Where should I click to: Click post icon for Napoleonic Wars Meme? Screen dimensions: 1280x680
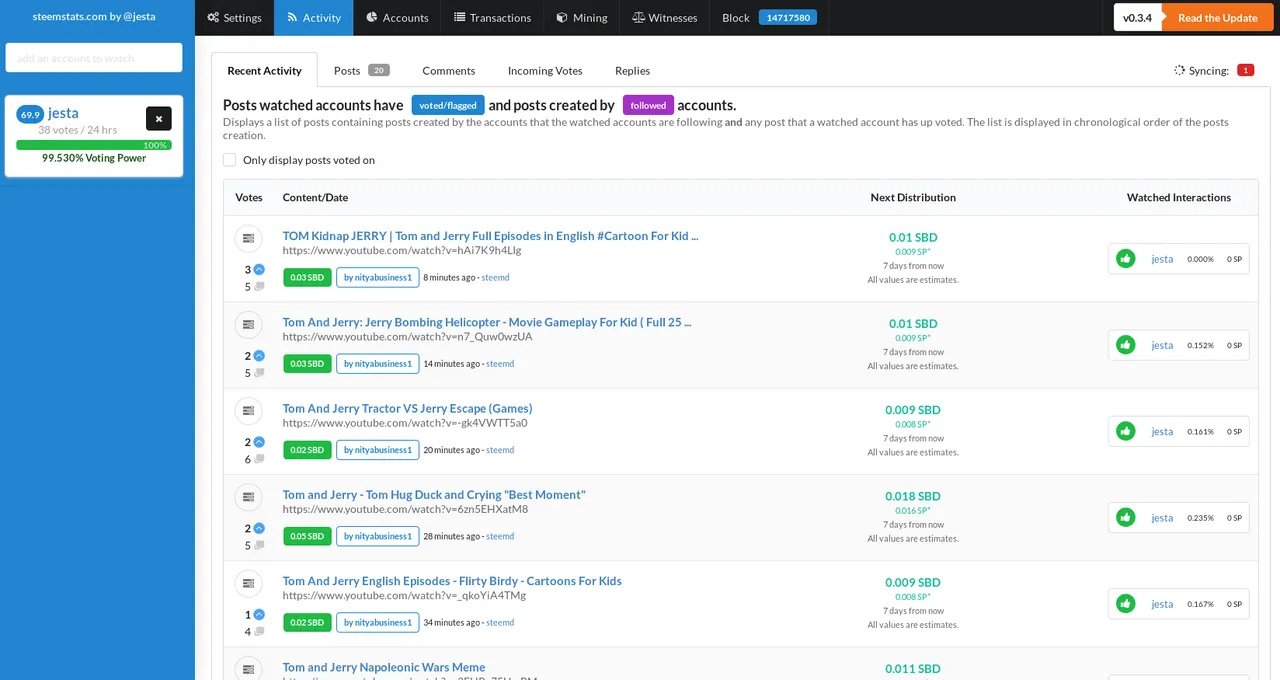[248, 668]
